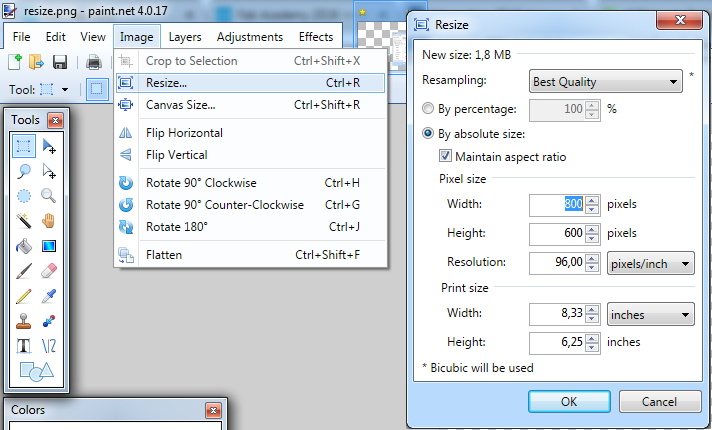Click the print Width 8,33 field
The image size is (712, 430).
(557, 314)
